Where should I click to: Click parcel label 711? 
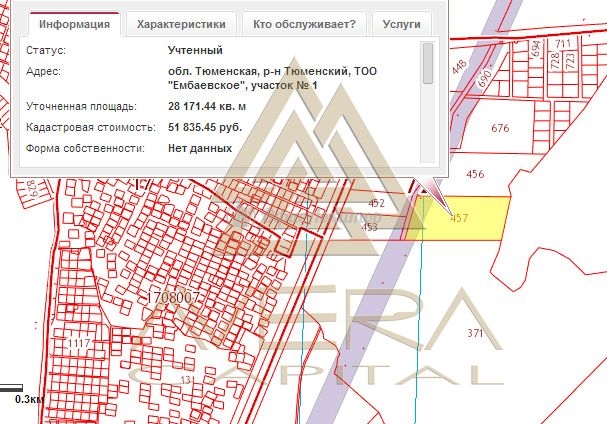pos(562,43)
